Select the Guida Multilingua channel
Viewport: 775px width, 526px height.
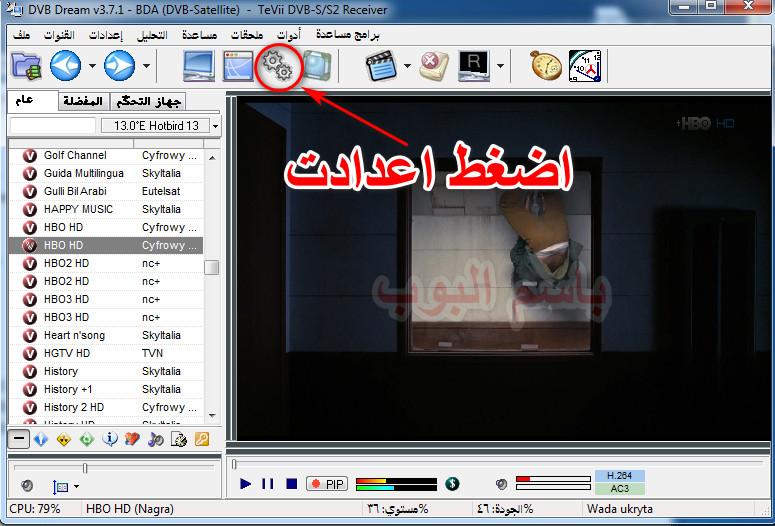(x=106, y=174)
